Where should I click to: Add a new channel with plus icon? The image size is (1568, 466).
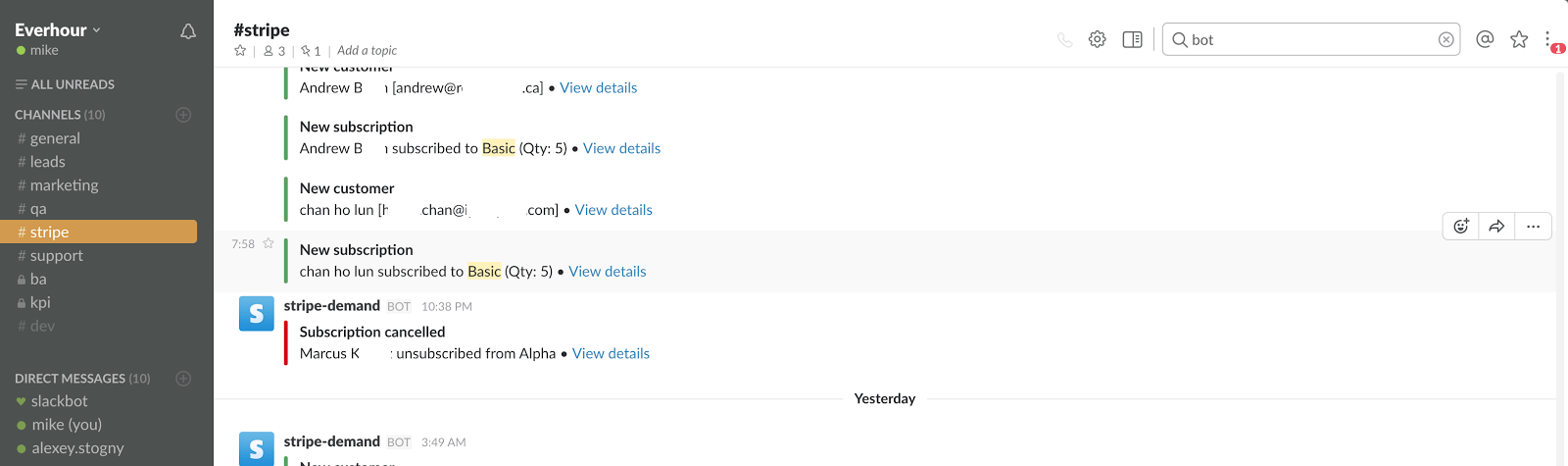183,115
